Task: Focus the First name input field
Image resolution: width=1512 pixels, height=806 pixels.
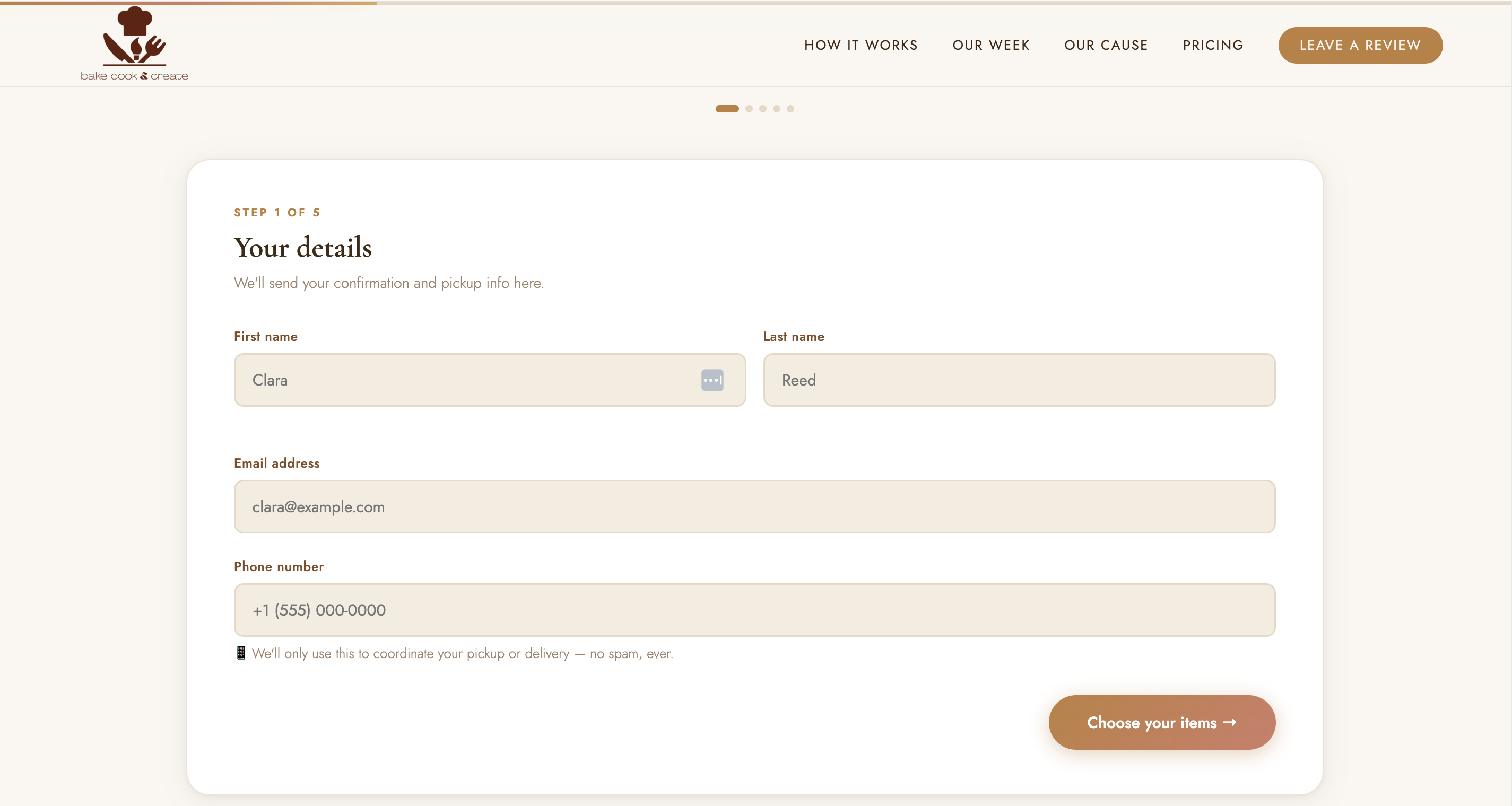Action: tap(490, 380)
